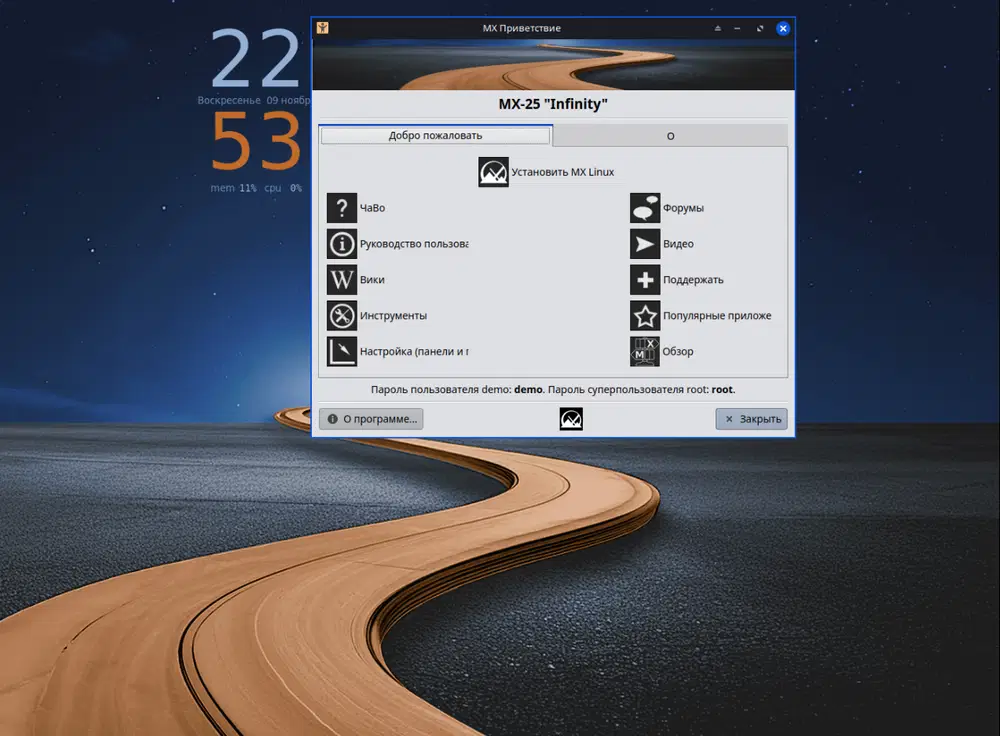
Task: Click the ЧаВо label
Action: 372,208
